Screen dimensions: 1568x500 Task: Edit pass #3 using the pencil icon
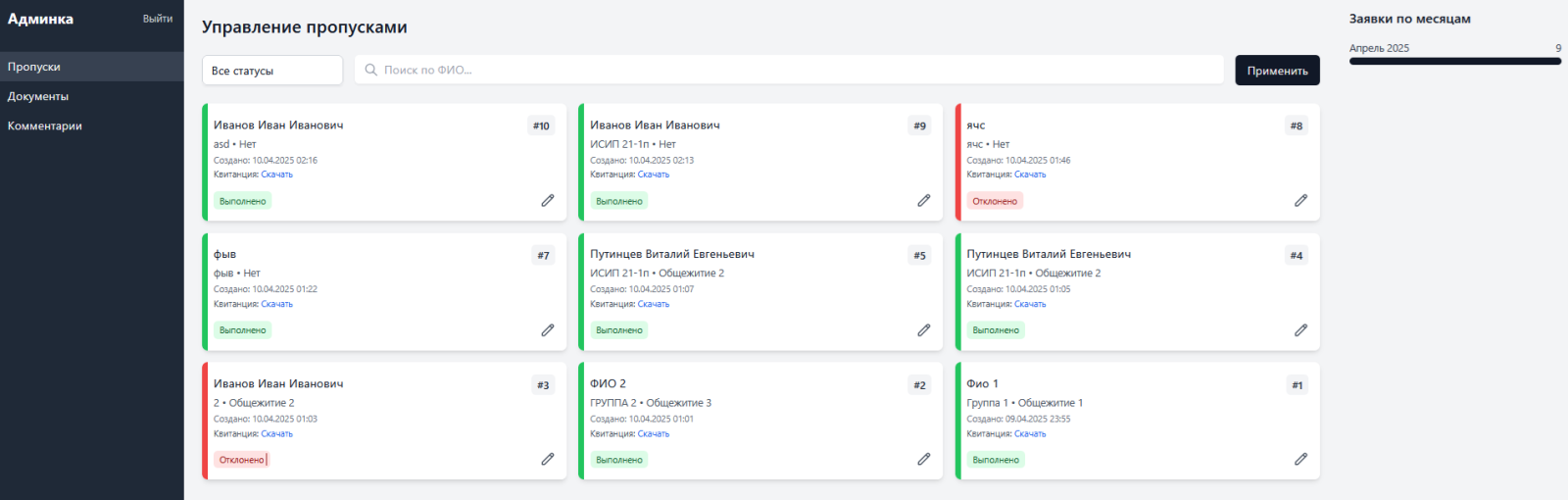[548, 459]
